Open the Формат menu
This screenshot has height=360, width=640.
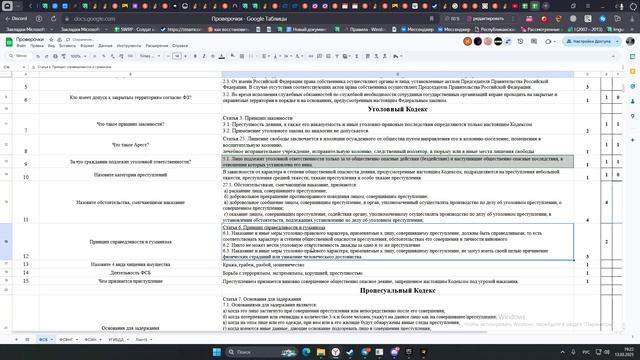(x=87, y=46)
